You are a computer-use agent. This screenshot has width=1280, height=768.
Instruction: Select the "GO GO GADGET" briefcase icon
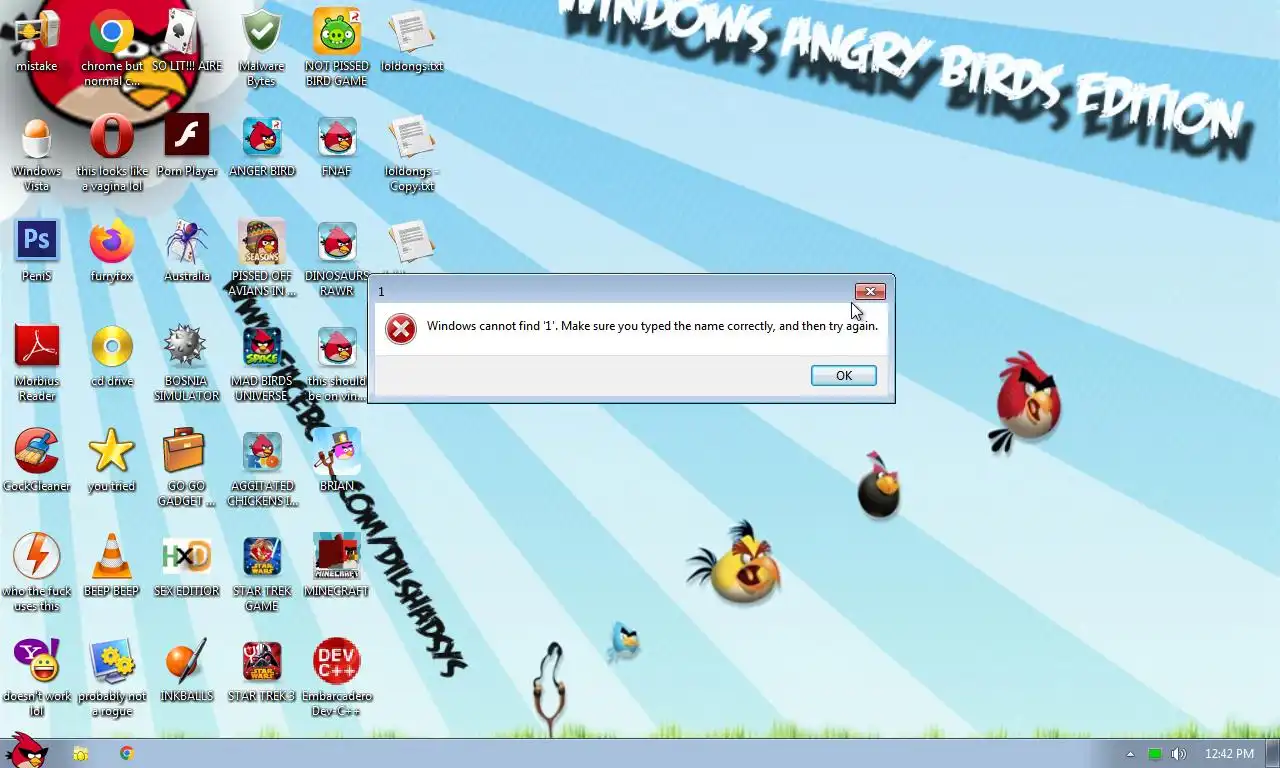[x=187, y=468]
